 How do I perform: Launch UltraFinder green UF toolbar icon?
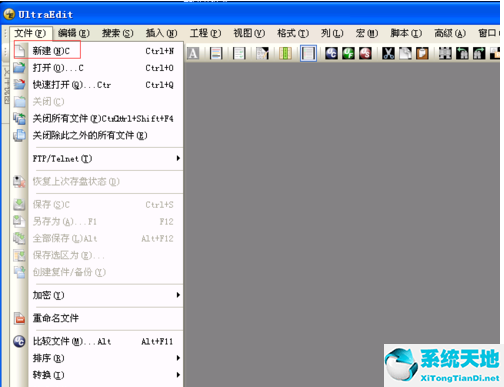point(348,53)
